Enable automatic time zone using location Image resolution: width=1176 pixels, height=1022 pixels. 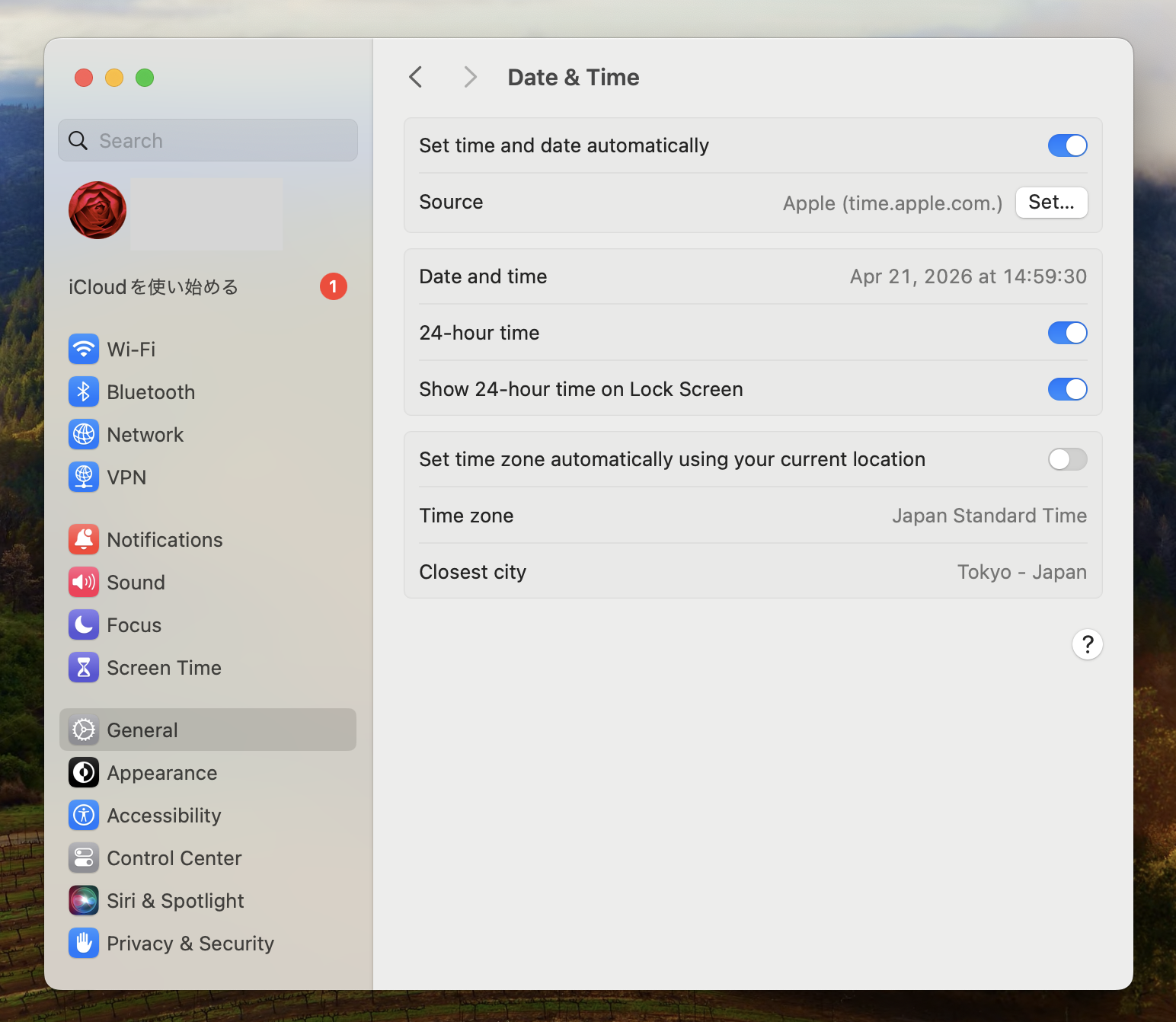(1067, 459)
